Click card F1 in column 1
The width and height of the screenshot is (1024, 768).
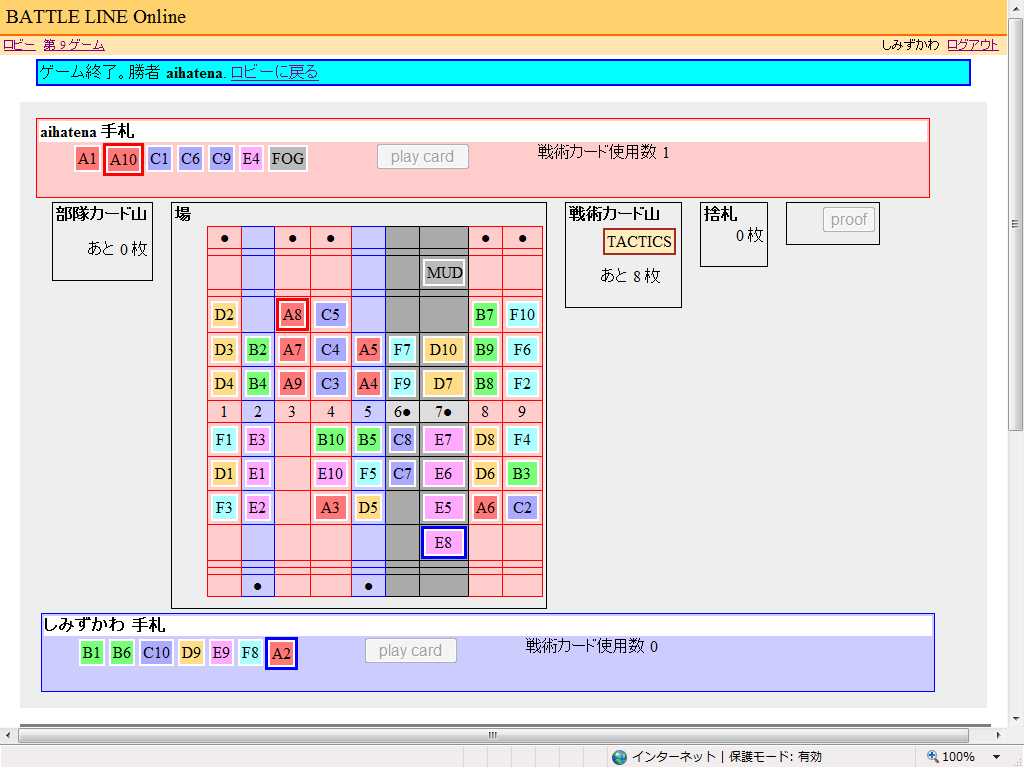pyautogui.click(x=224, y=440)
